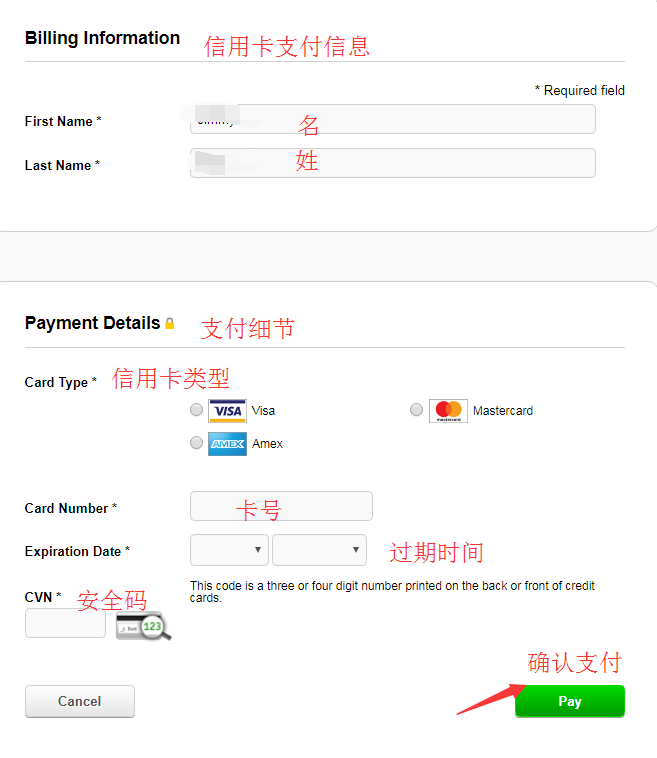Click the Mastercard logo icon
Viewport: 657px width, 758px height.
click(448, 411)
